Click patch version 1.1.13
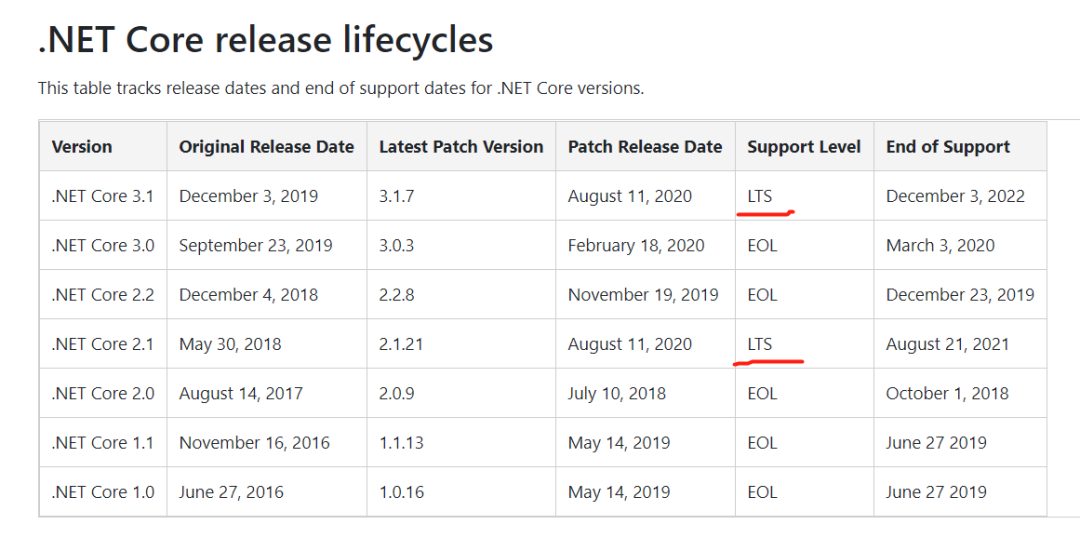 pyautogui.click(x=401, y=442)
